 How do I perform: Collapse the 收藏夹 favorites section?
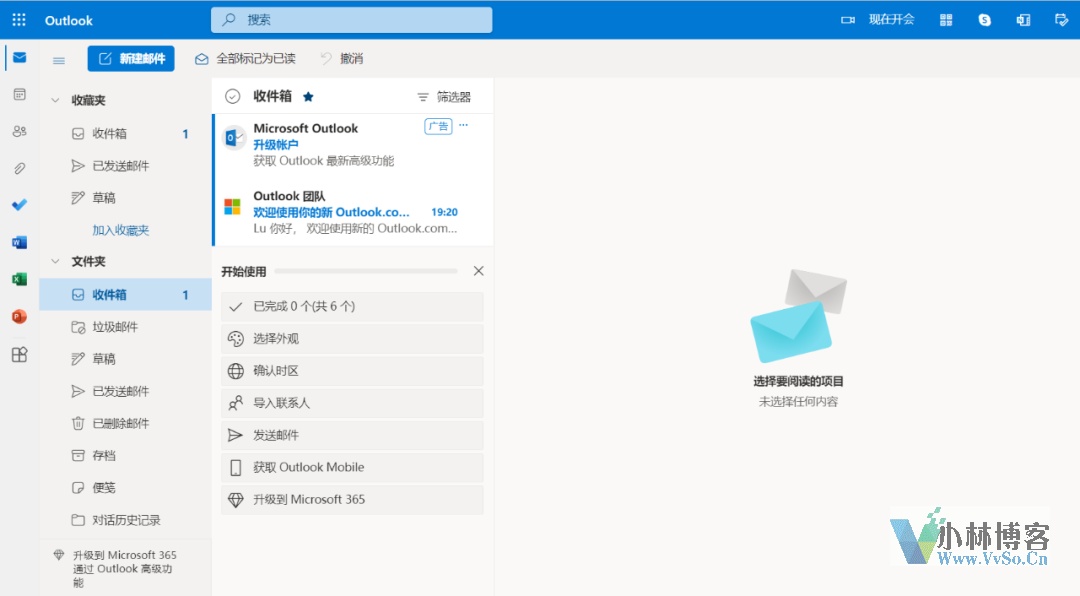click(55, 101)
